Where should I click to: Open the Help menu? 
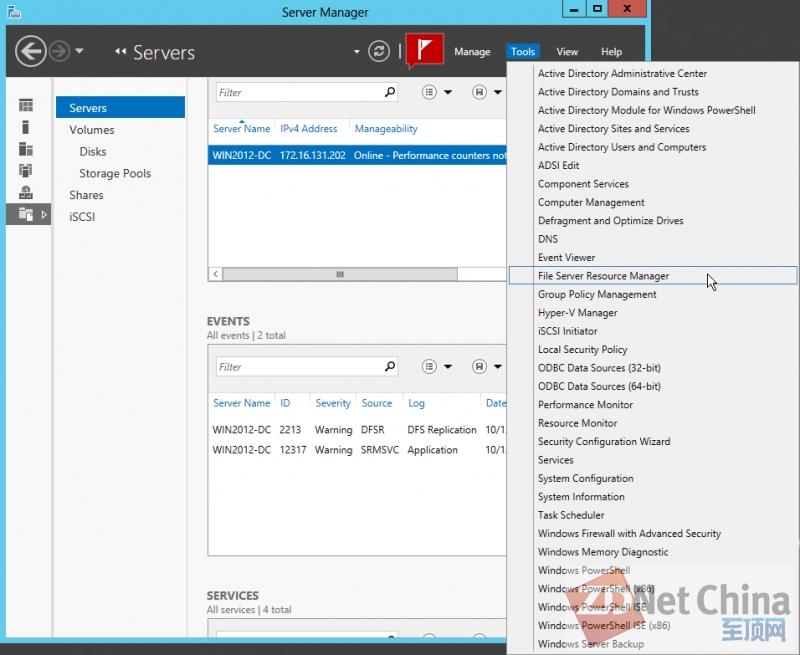point(611,52)
